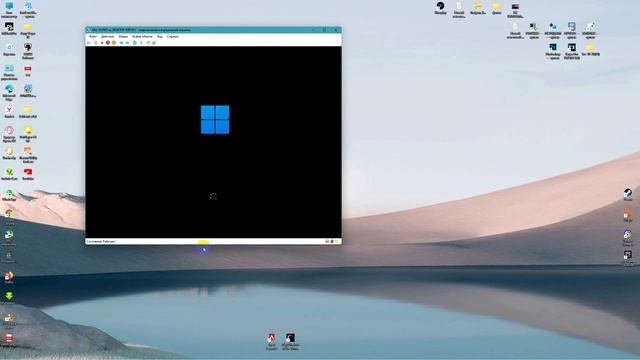This screenshot has width=640, height=360.
Task: Shut down VM using red round icon
Action: 108,42
